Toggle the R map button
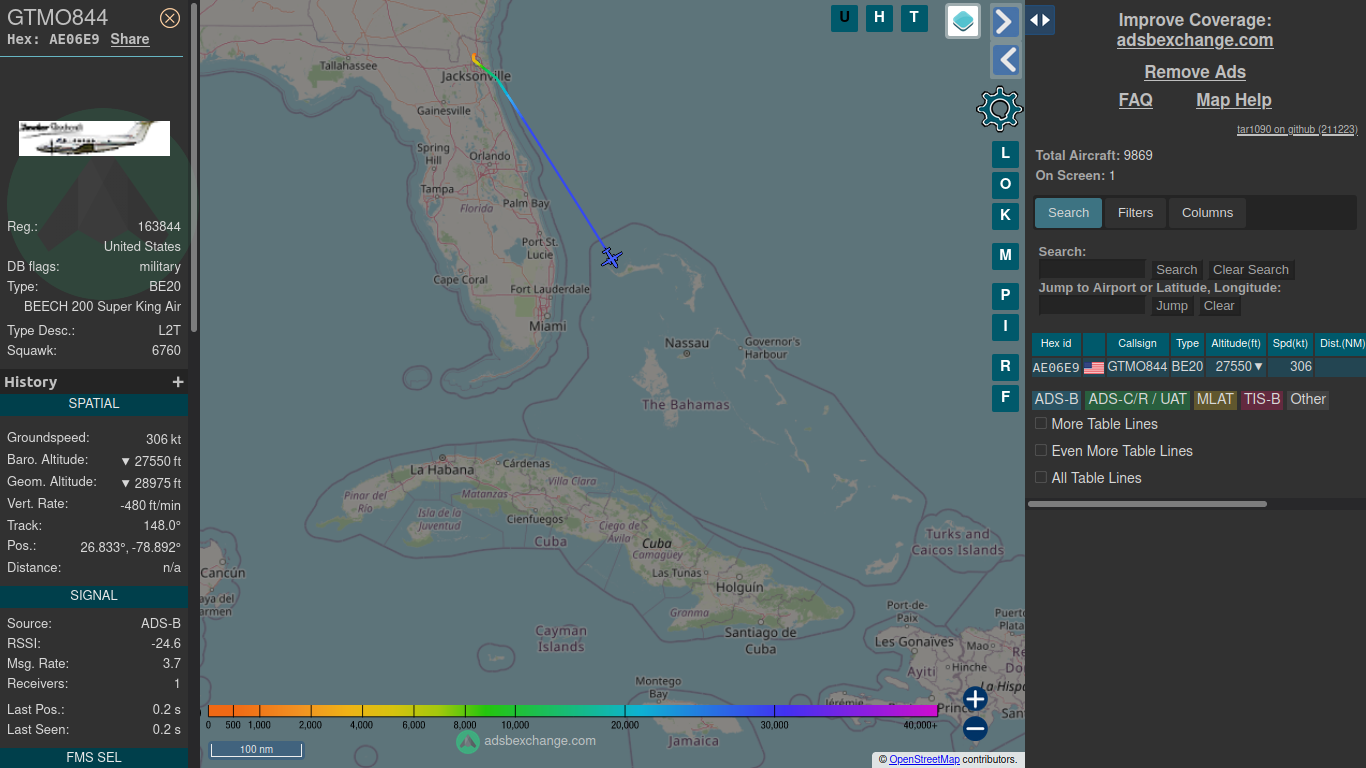Viewport: 1366px width, 768px height. point(1005,367)
